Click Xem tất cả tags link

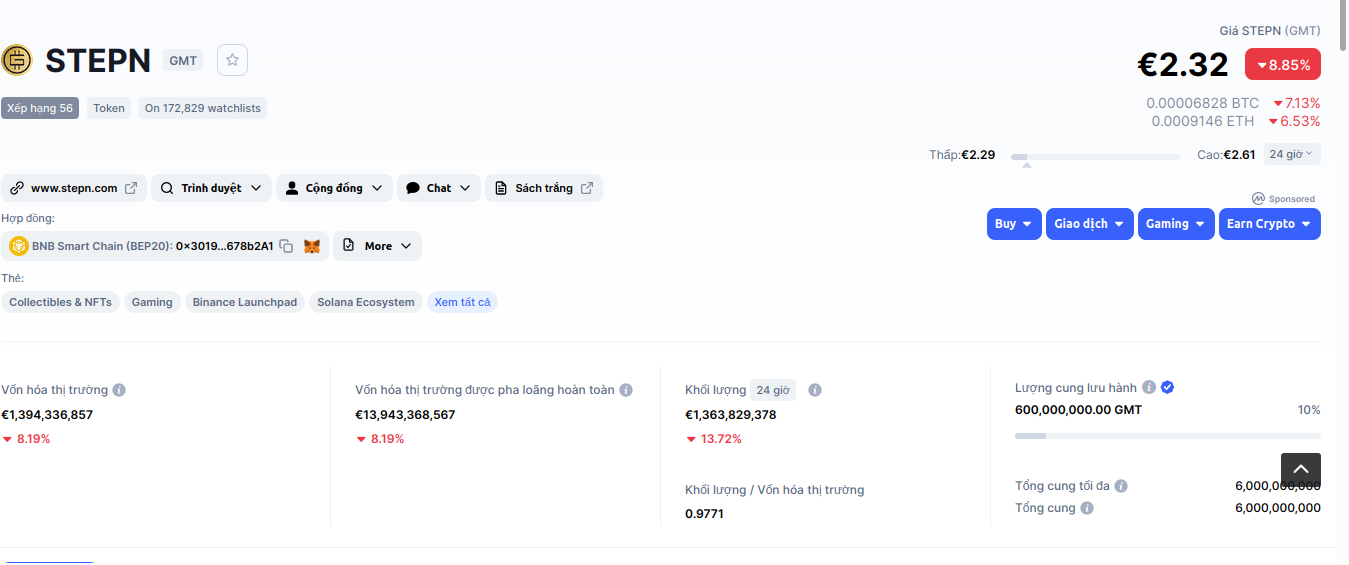pos(462,302)
